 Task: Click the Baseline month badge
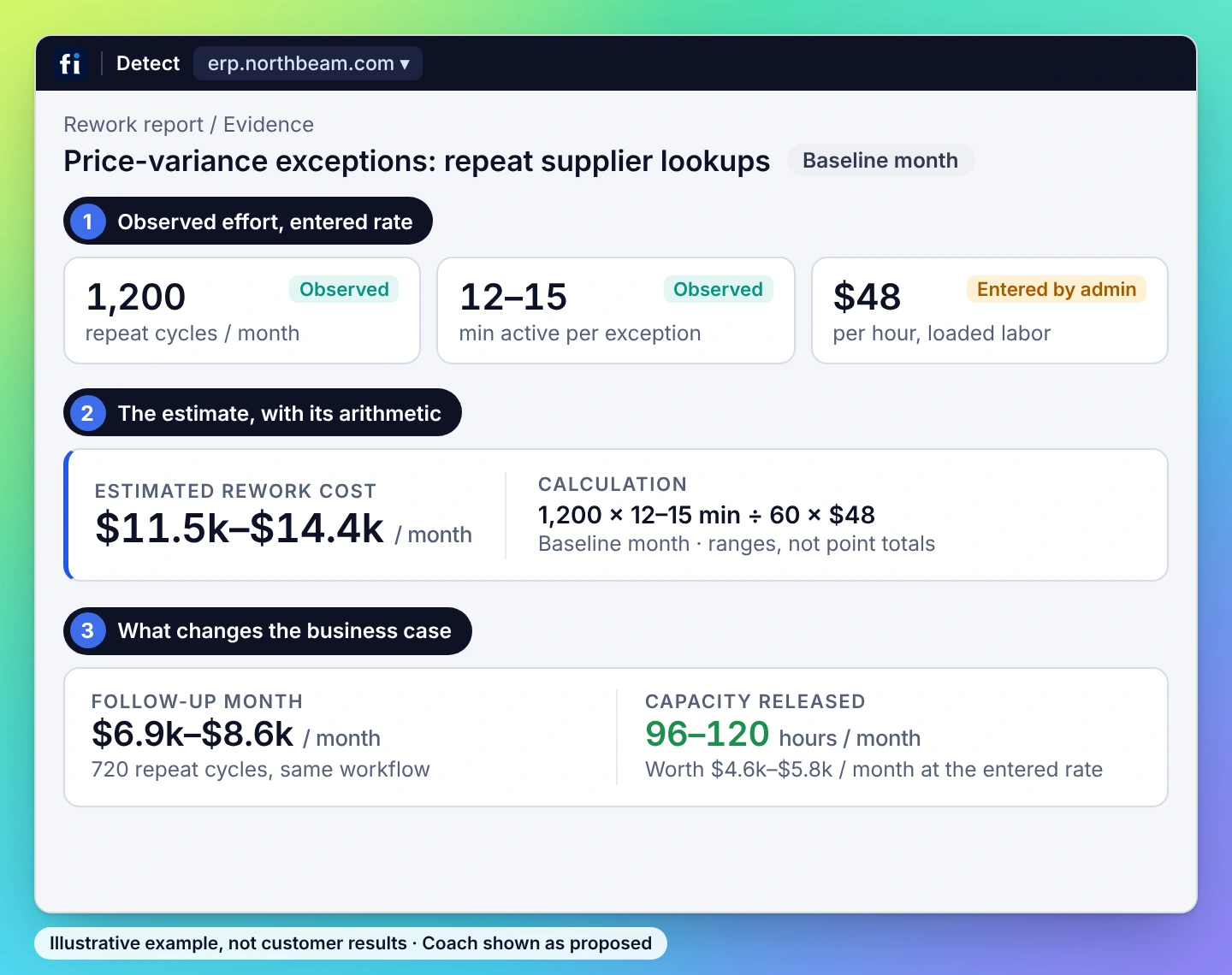(880, 161)
